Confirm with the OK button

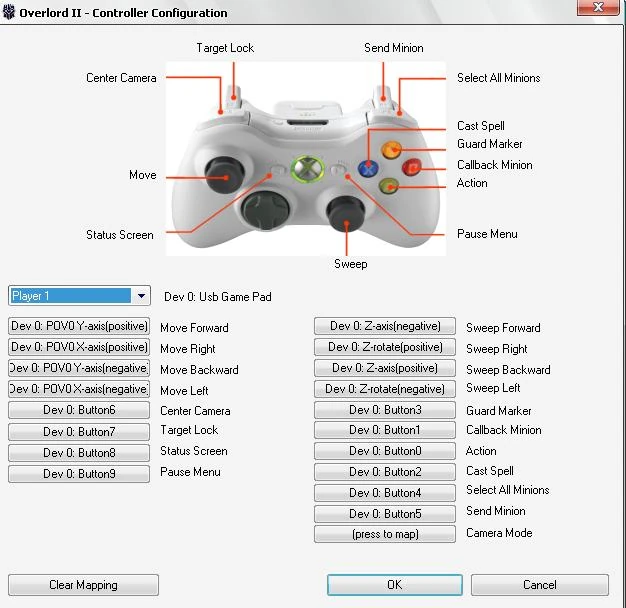[x=394, y=585]
